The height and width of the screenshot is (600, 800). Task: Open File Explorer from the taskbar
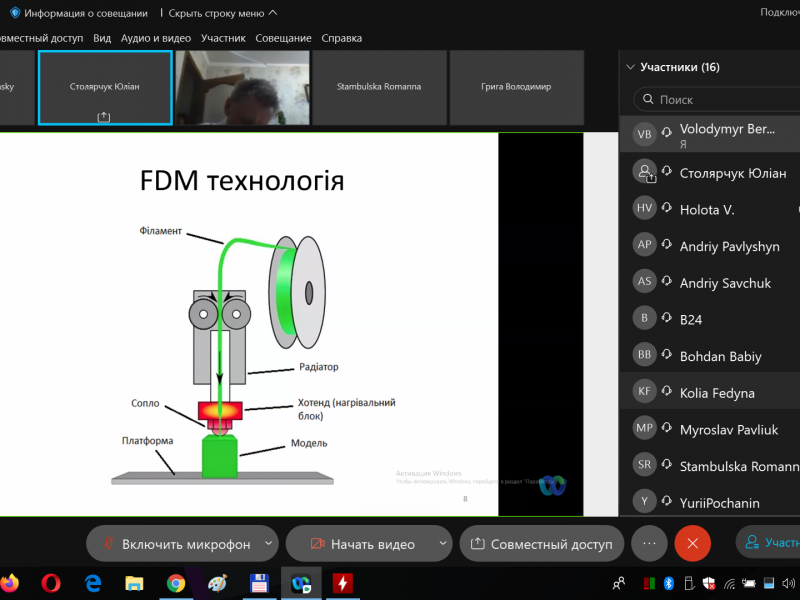click(x=134, y=582)
